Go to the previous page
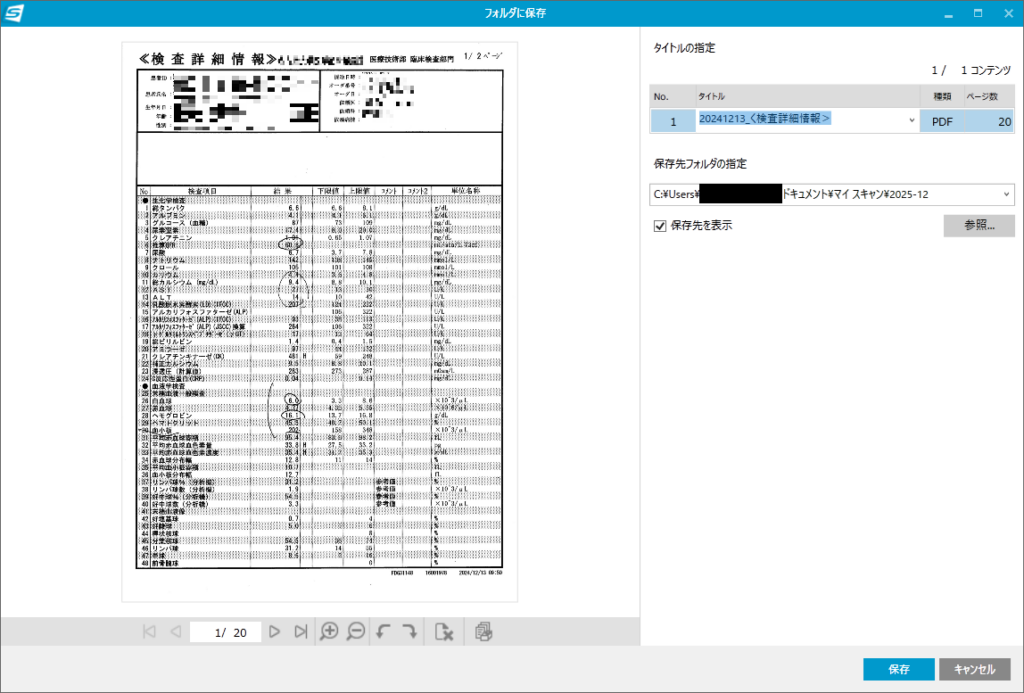Screen dimensions: 1024x693 tap(175, 632)
